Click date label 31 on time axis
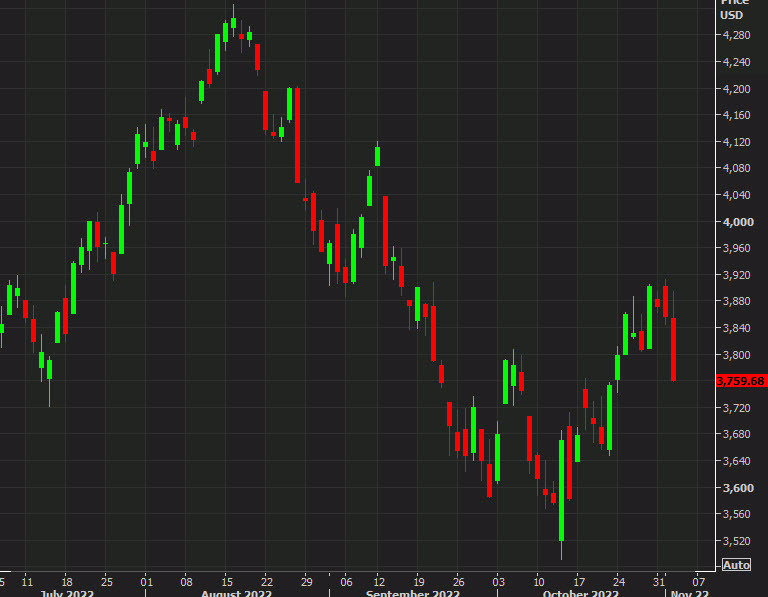The width and height of the screenshot is (768, 597). [659, 582]
